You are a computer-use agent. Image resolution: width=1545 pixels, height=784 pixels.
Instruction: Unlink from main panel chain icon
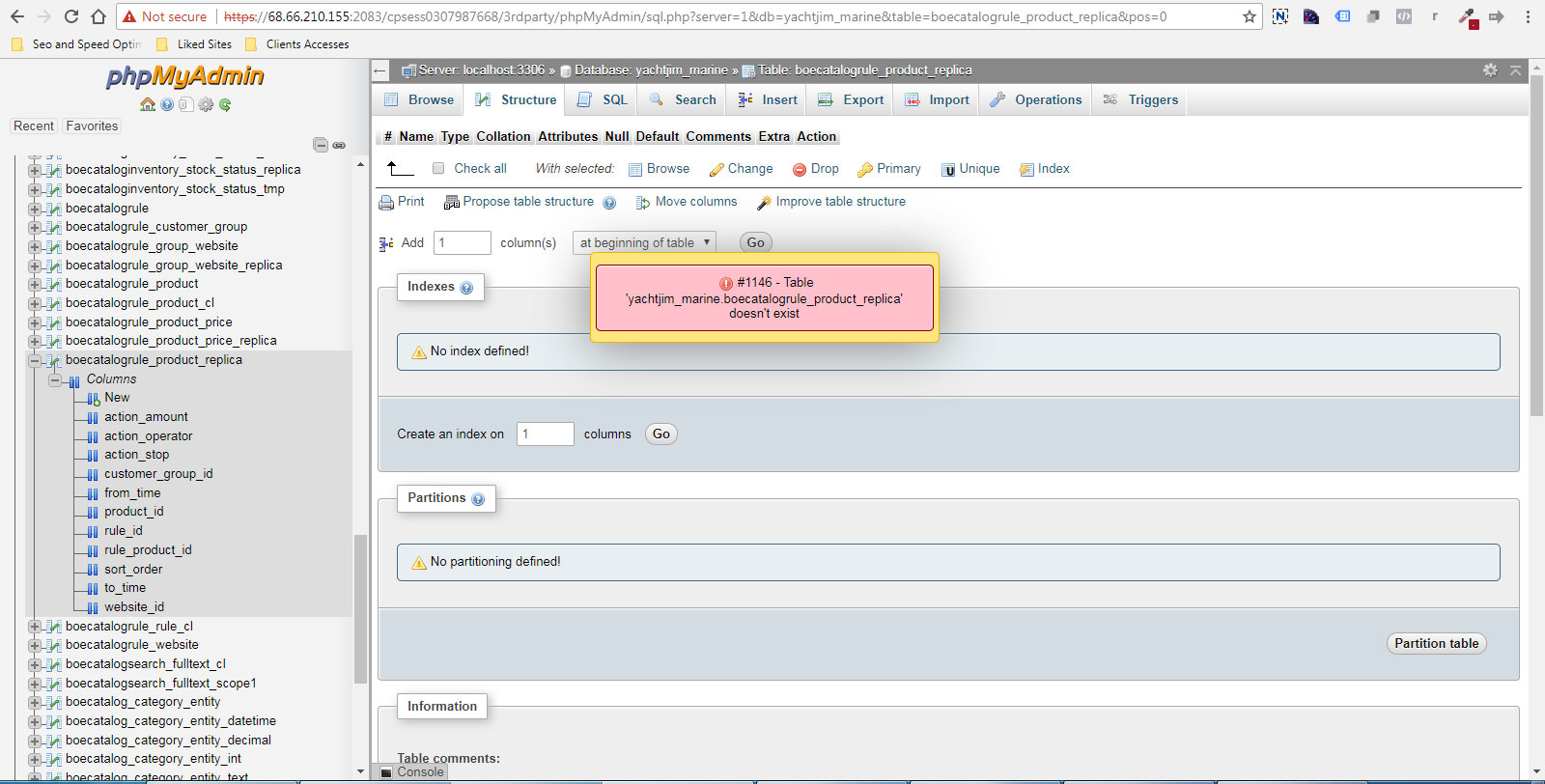pos(339,145)
